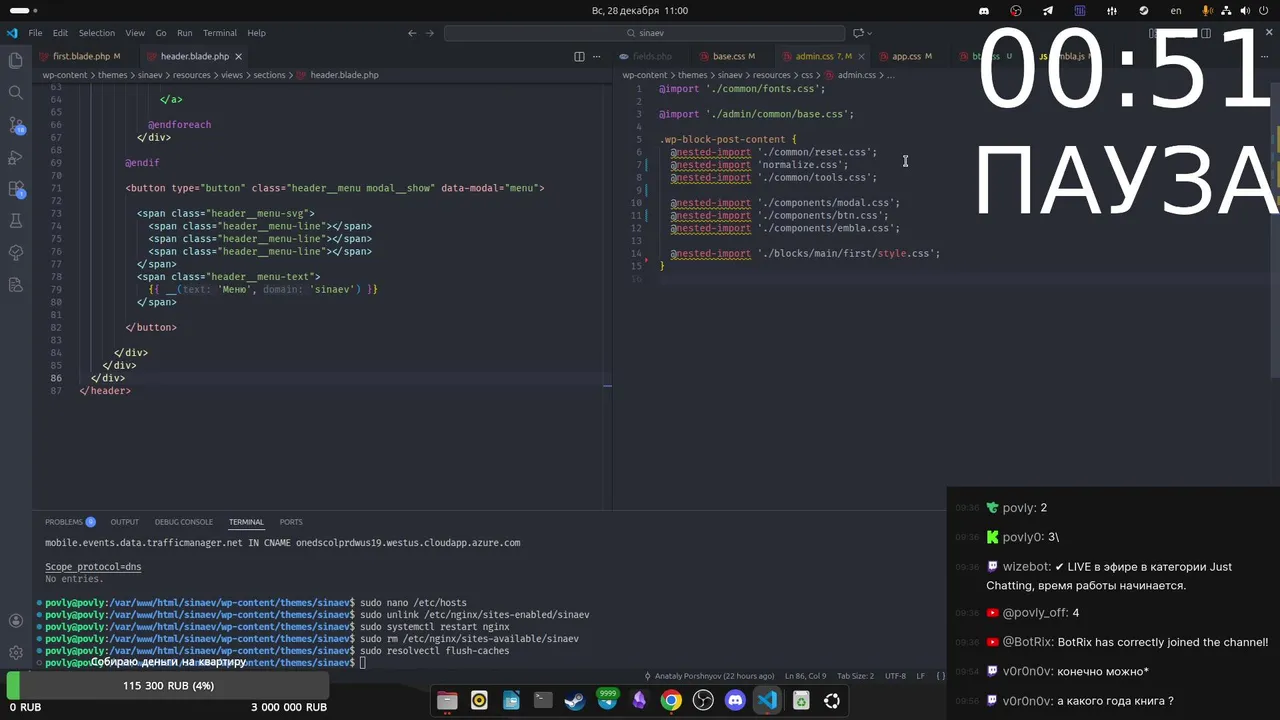Go forward with the navigation arrow
This screenshot has width=1280, height=720.
(430, 33)
